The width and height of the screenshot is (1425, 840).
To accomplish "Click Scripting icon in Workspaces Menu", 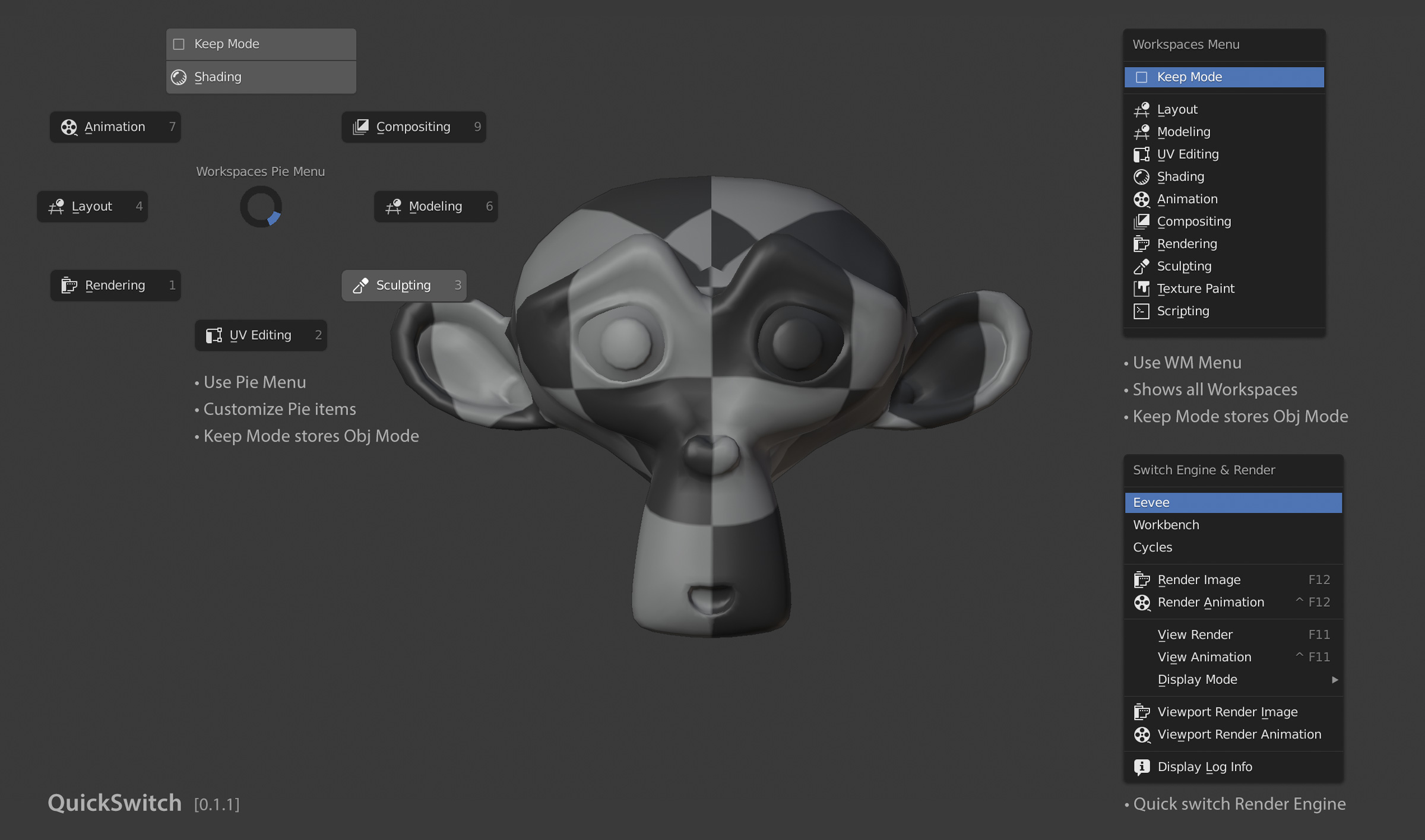I will (1141, 311).
